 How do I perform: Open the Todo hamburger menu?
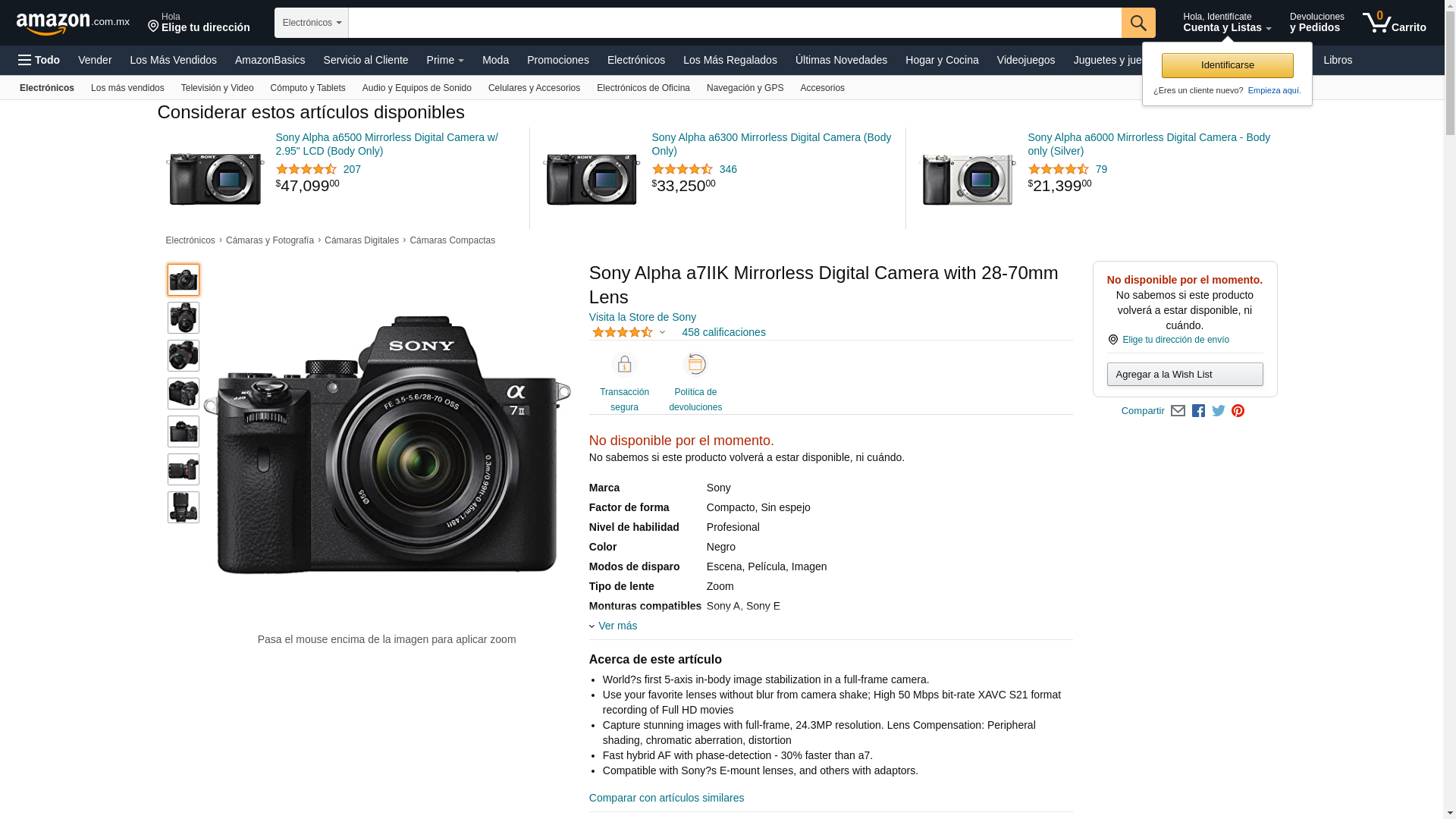pyautogui.click(x=39, y=60)
